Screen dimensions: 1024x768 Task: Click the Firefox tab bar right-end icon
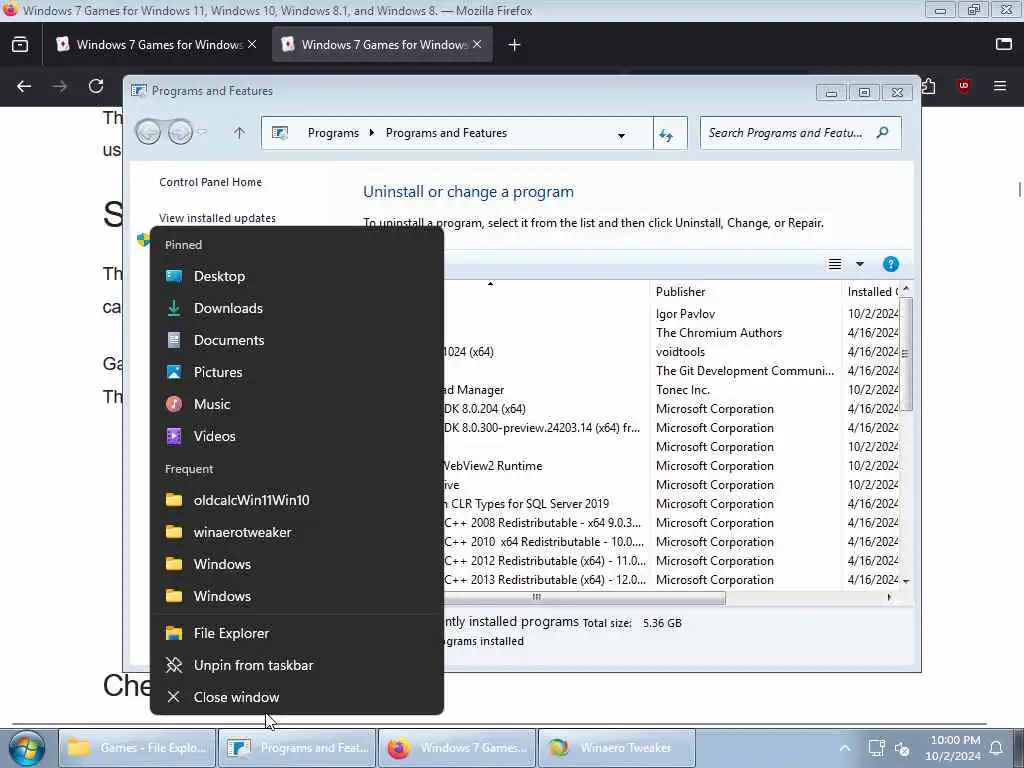[x=1004, y=44]
